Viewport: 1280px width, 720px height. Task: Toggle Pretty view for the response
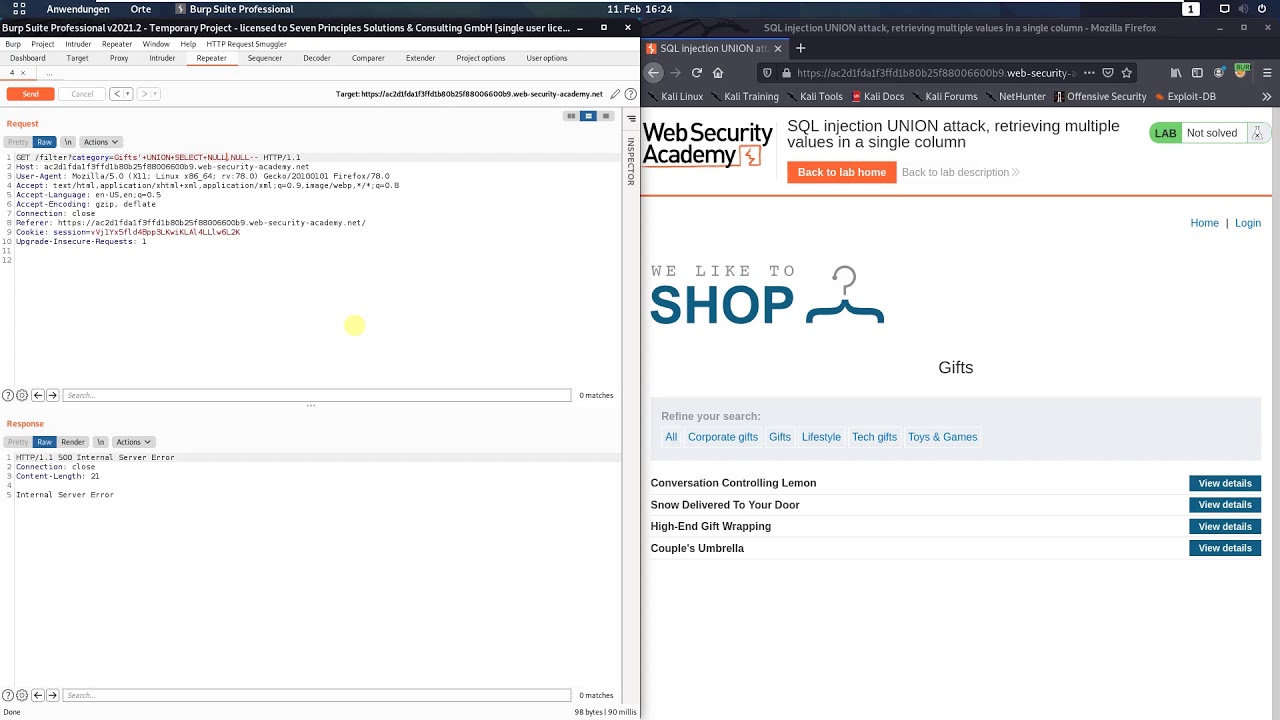18,442
